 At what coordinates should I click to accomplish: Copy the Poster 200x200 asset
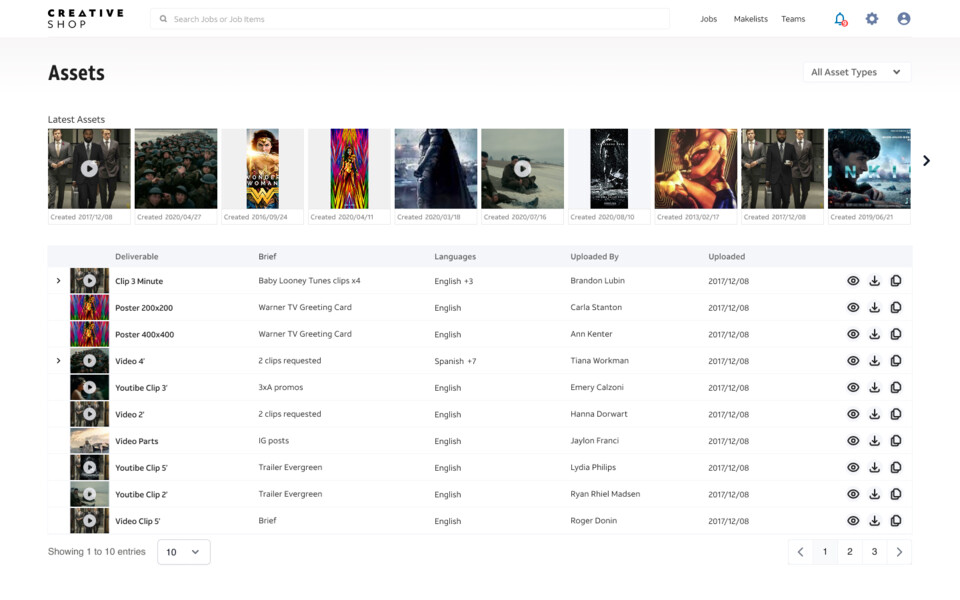(x=896, y=307)
